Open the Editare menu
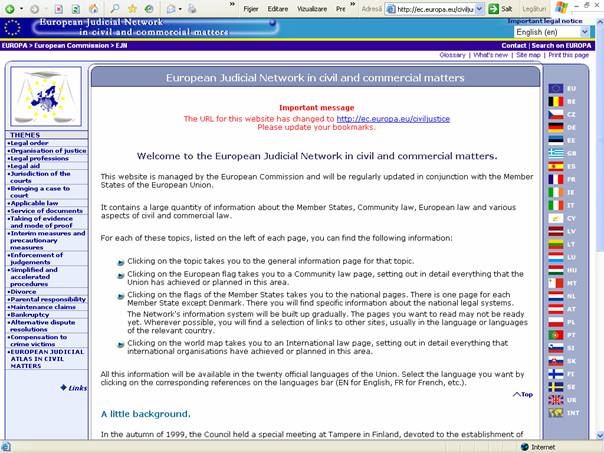Image resolution: width=604 pixels, height=453 pixels. point(278,9)
